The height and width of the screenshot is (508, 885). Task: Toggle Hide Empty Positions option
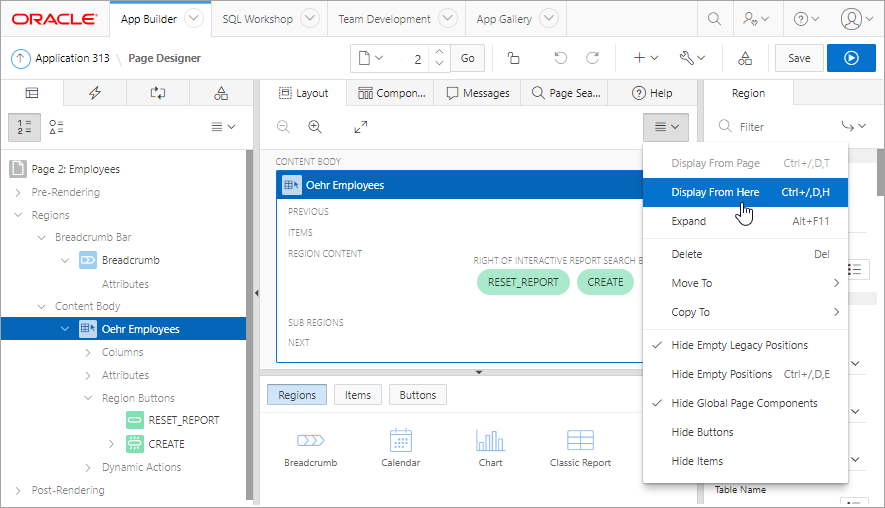[745, 374]
